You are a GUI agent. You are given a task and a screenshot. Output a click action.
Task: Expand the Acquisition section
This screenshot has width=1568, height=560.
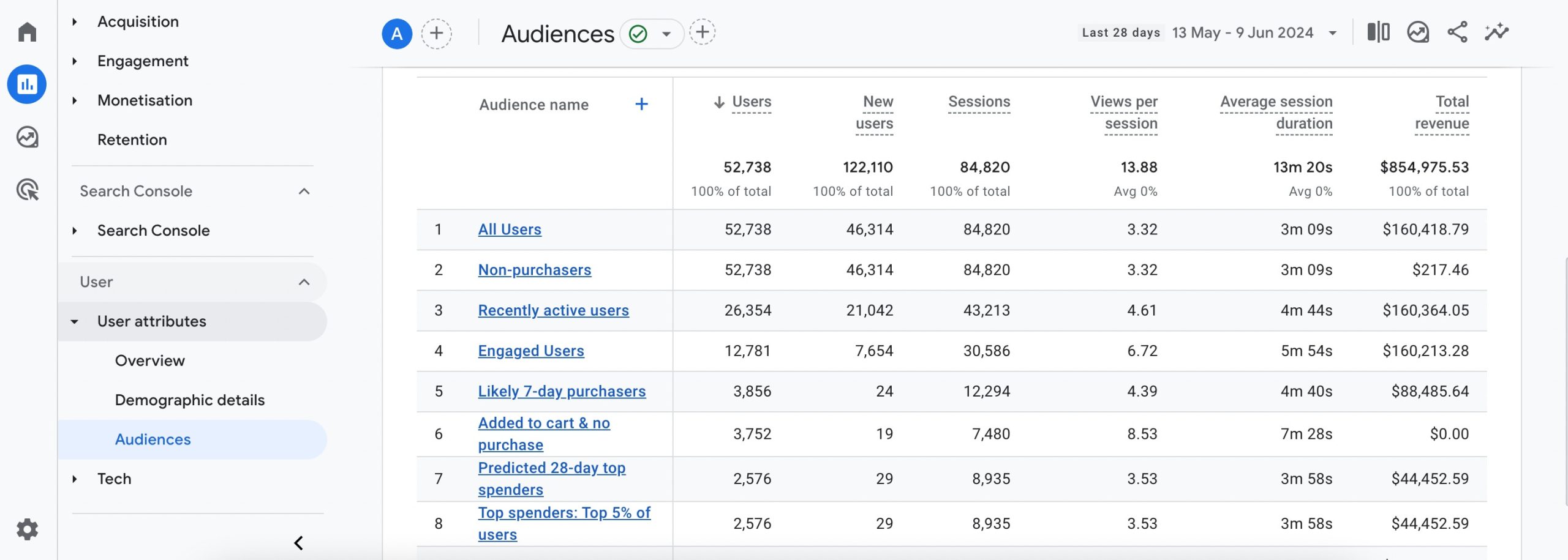tap(75, 22)
